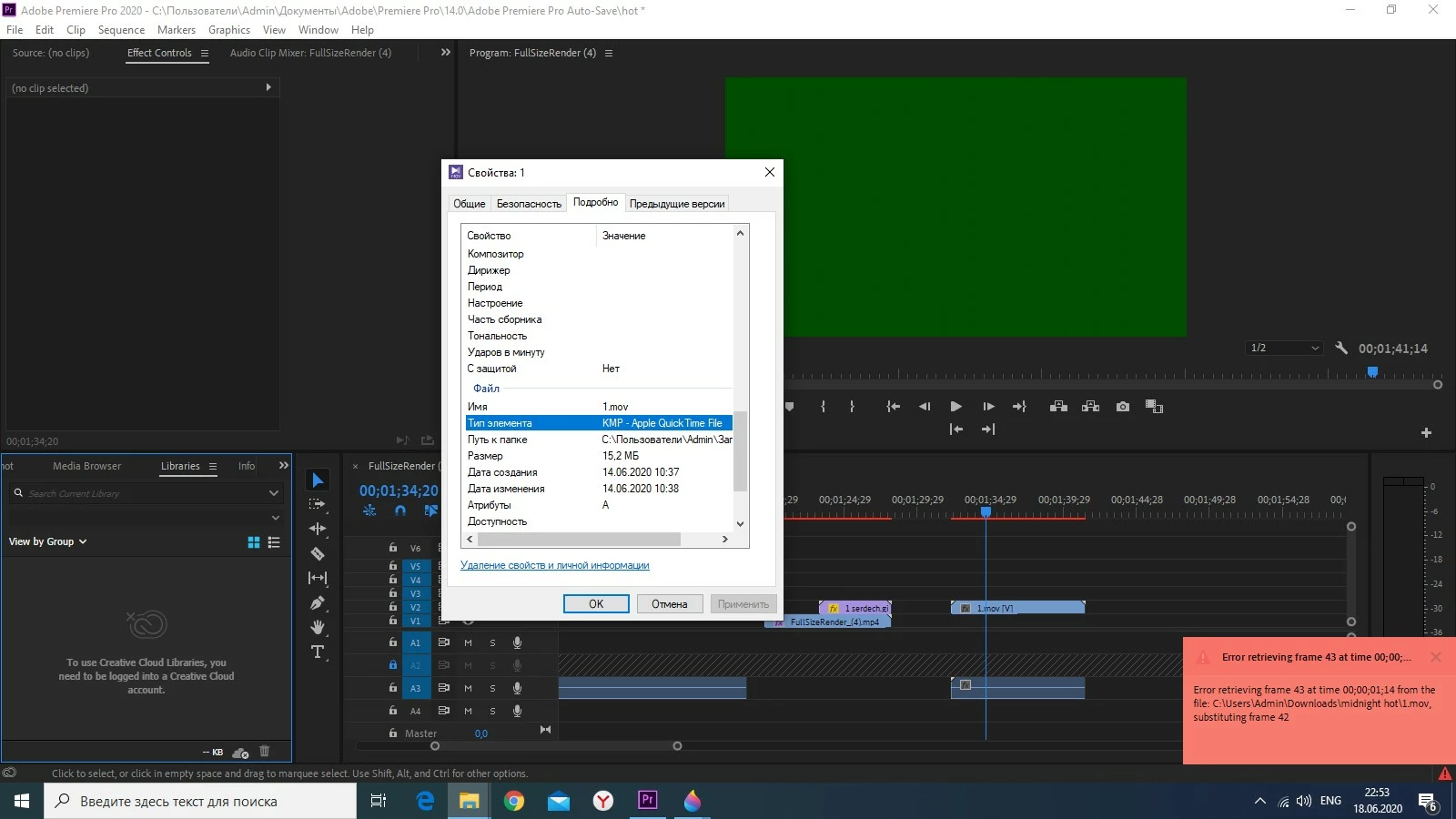
Task: Open the Libraries panel menu
Action: [x=213, y=466]
